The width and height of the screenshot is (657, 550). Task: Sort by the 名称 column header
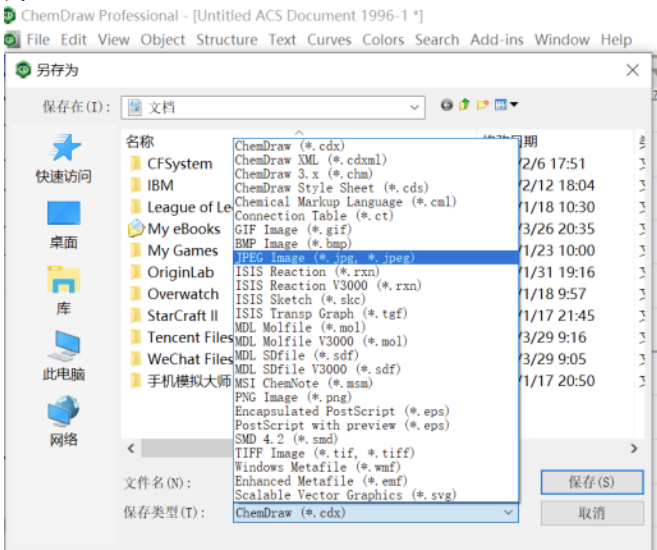tap(140, 142)
